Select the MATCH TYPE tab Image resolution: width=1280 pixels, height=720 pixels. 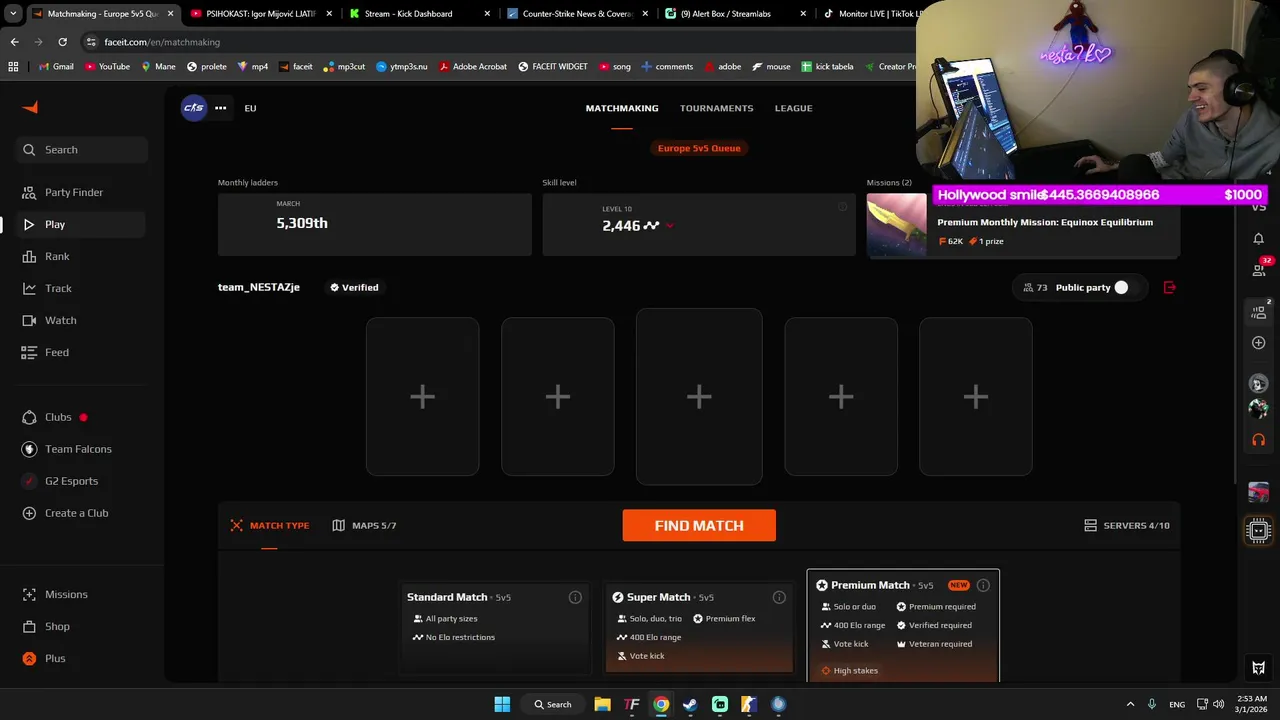[x=270, y=525]
